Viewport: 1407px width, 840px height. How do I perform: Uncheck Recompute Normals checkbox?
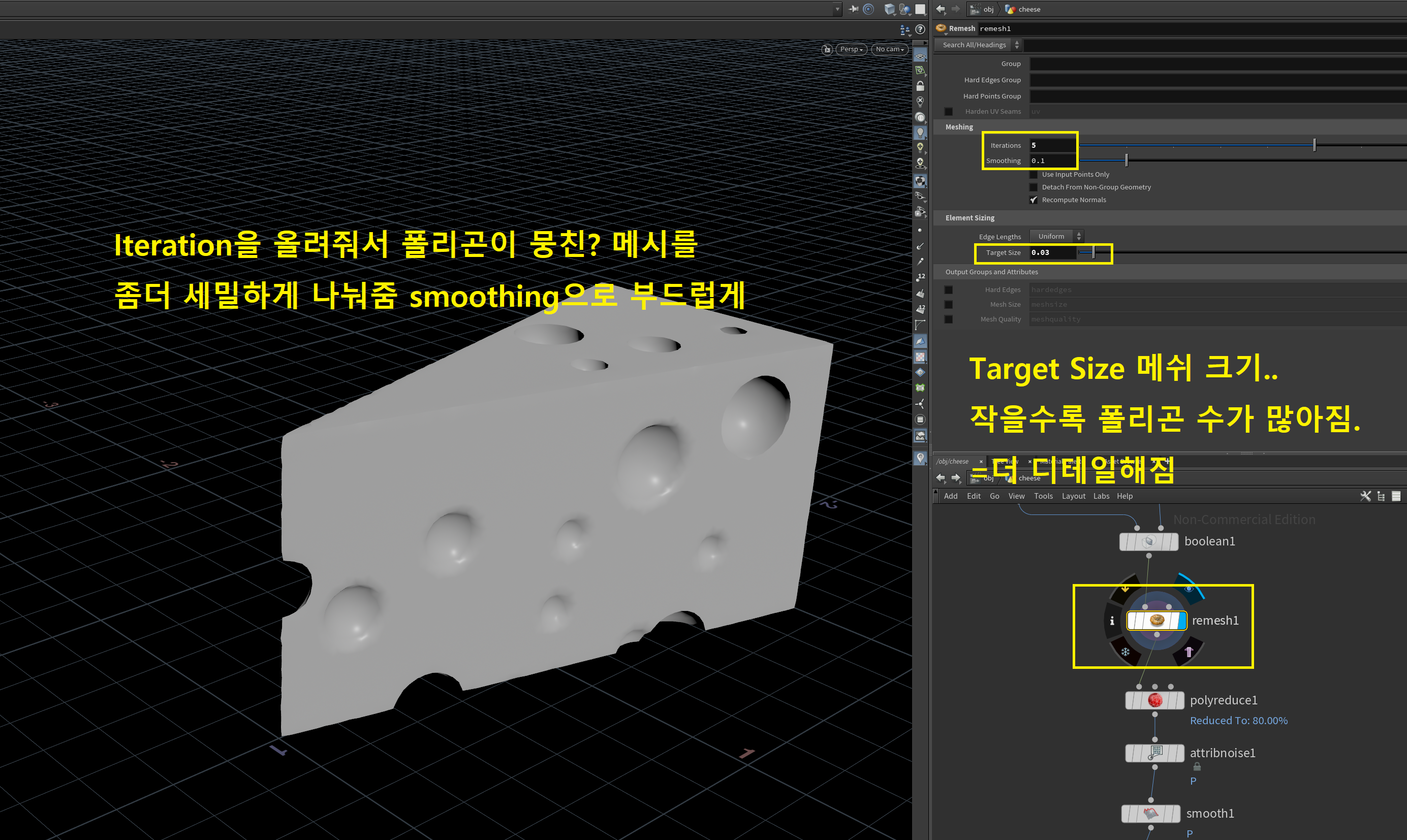[x=1034, y=200]
